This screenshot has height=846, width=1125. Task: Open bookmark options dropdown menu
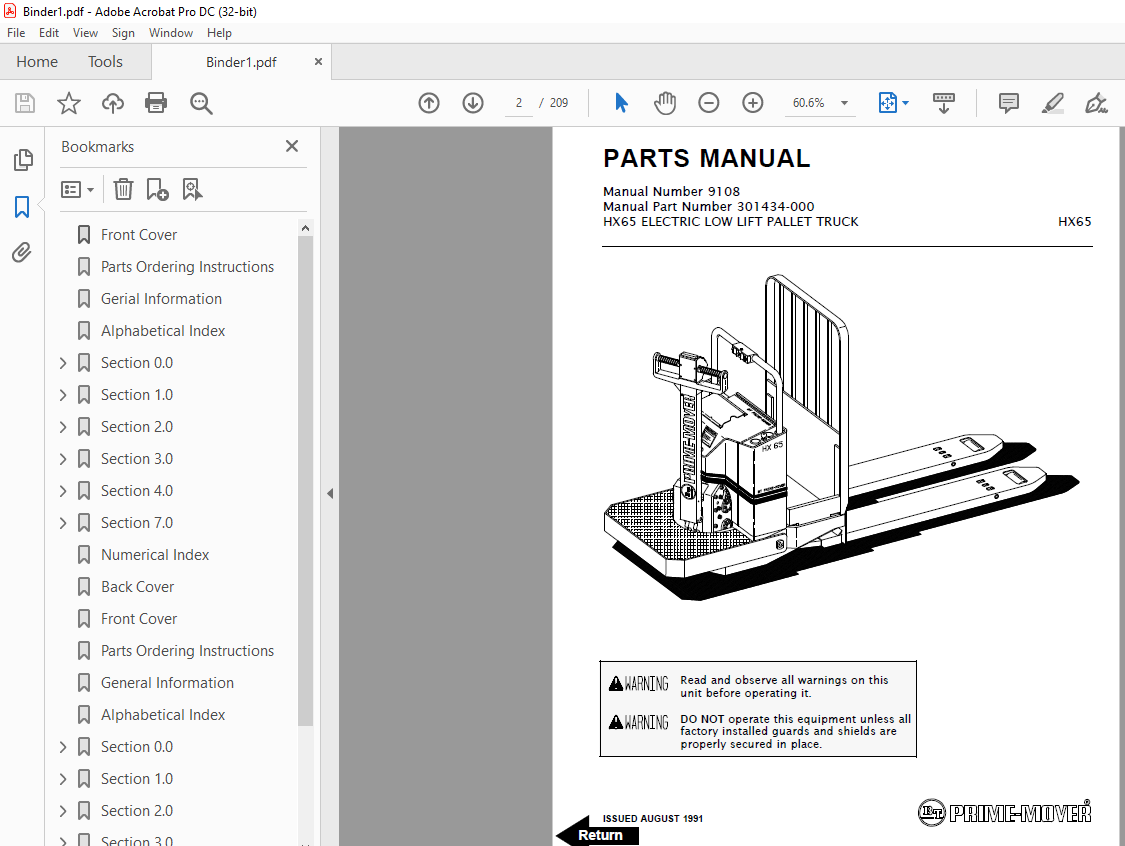click(x=77, y=189)
